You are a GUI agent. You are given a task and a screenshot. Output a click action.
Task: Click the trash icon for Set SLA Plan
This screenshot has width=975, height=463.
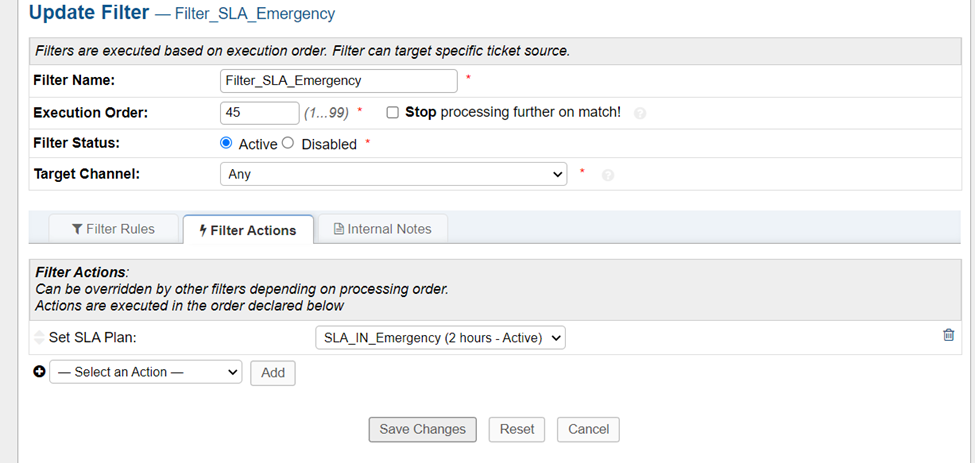(x=948, y=336)
